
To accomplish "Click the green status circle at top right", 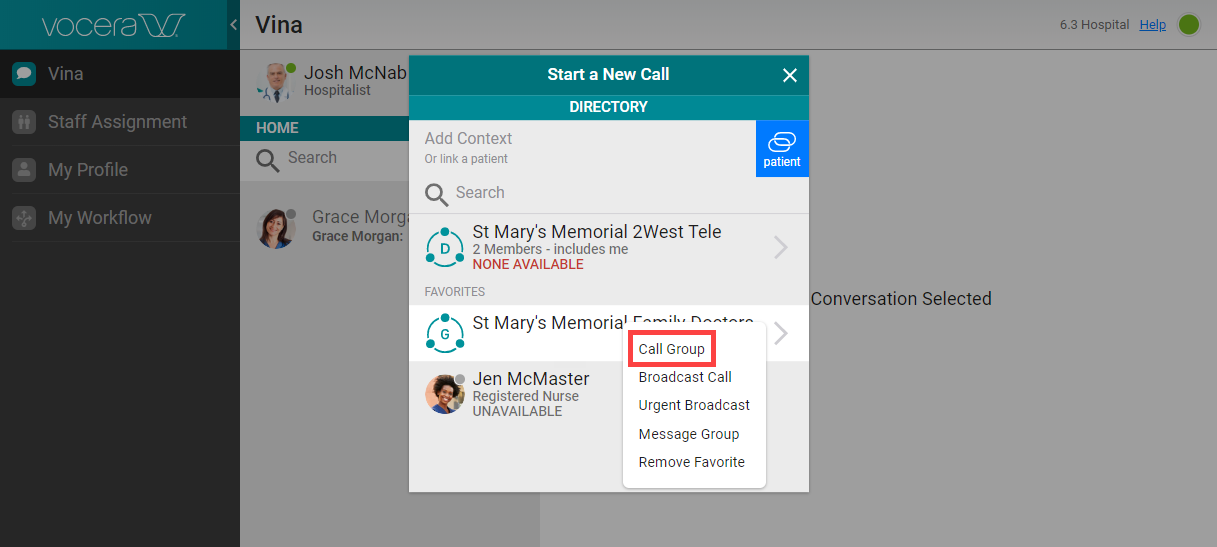I will (1189, 25).
